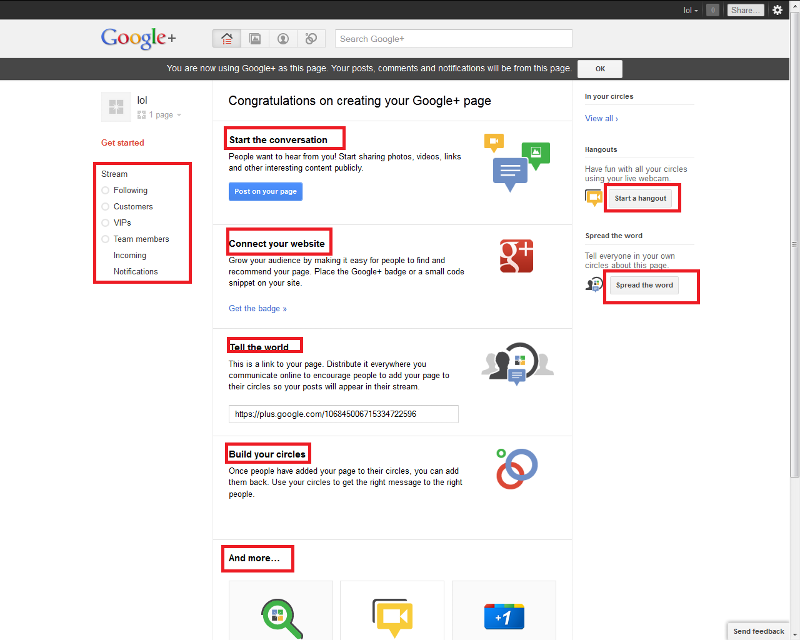800x640 pixels.
Task: Open the Notifications stream
Action: pyautogui.click(x=136, y=272)
